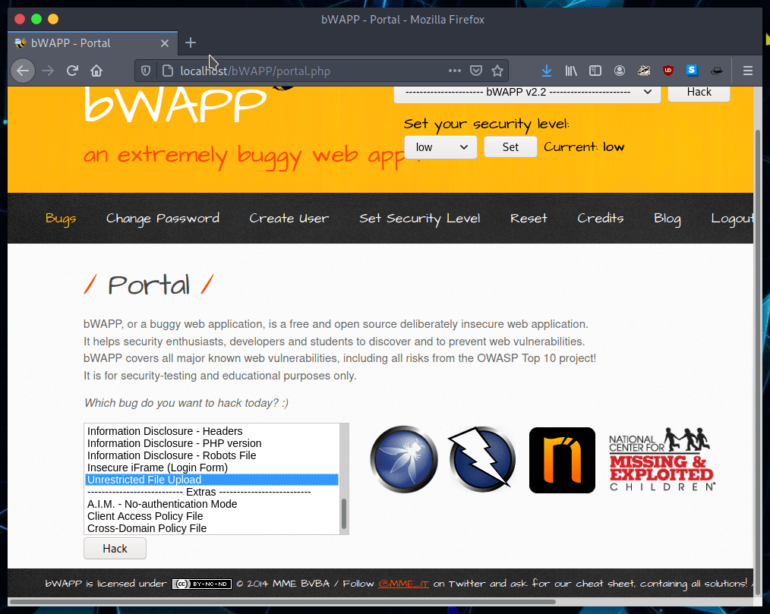Open the page actions three-dot menu

coord(455,71)
